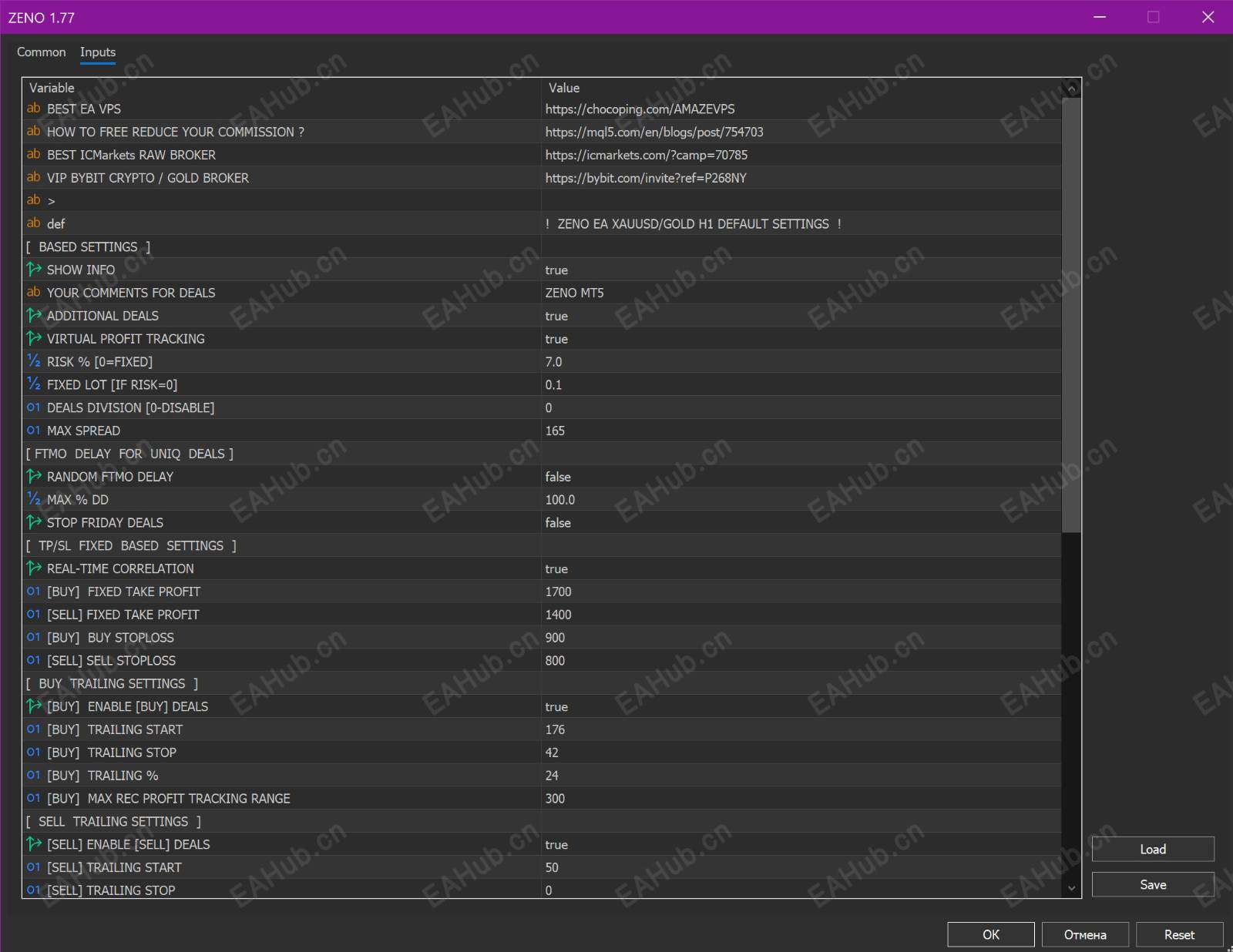Click the integer icon beside [SELL] FIXED TAKE PROFIT
This screenshot has width=1233, height=952.
pos(33,615)
